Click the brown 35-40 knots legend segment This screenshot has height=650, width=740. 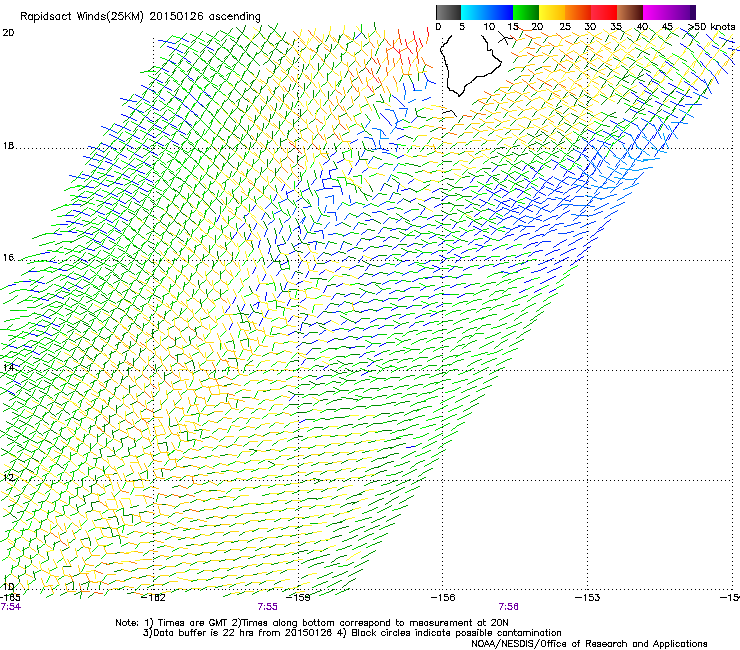pyautogui.click(x=630, y=12)
